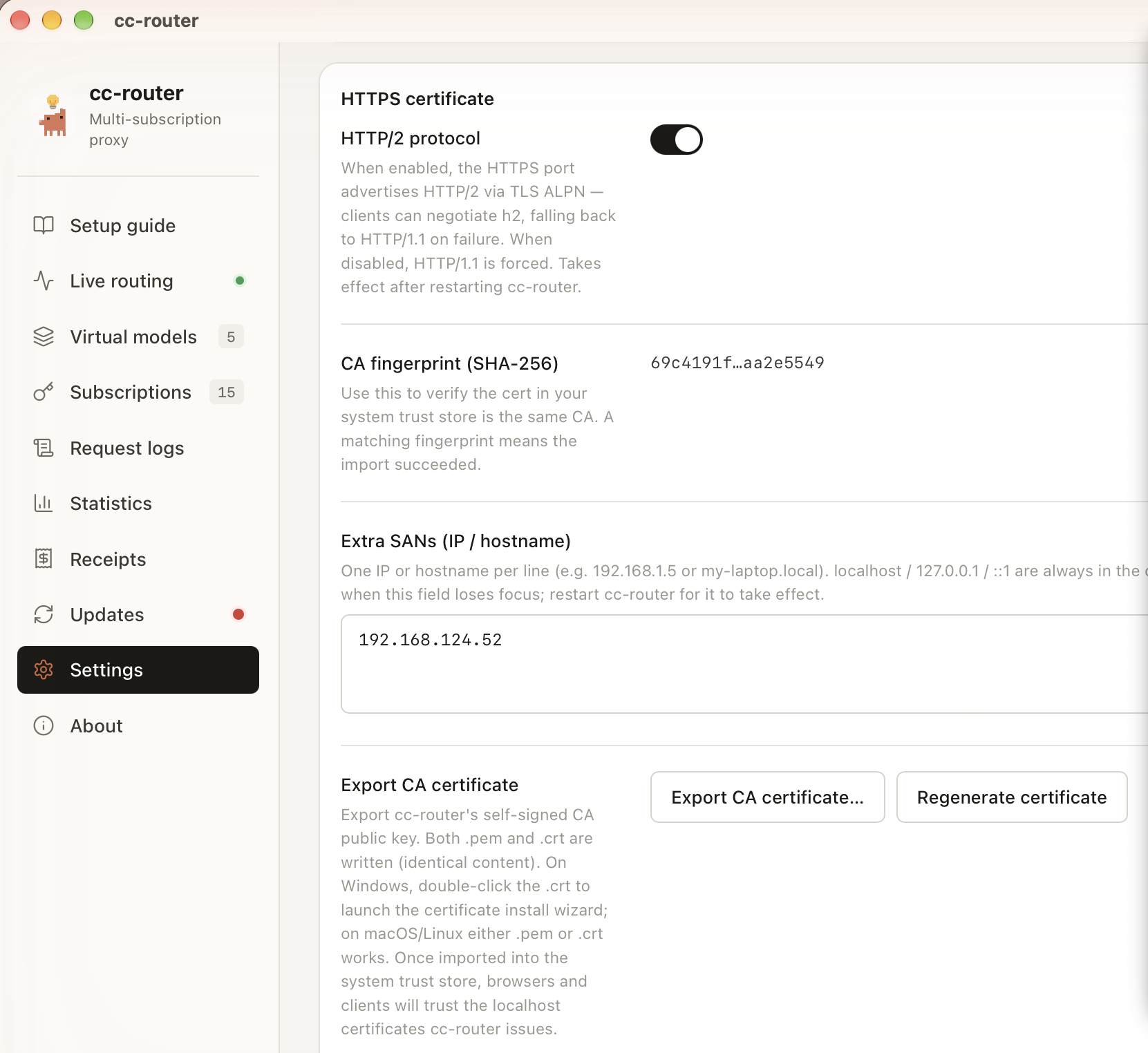Click the Export CA certificate section heading

click(x=429, y=785)
